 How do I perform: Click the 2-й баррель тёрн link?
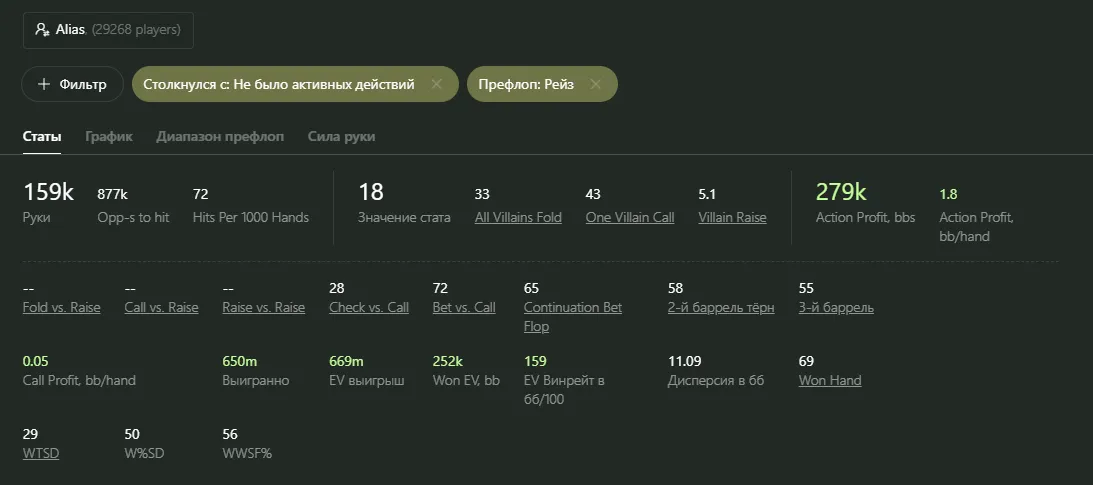(721, 307)
